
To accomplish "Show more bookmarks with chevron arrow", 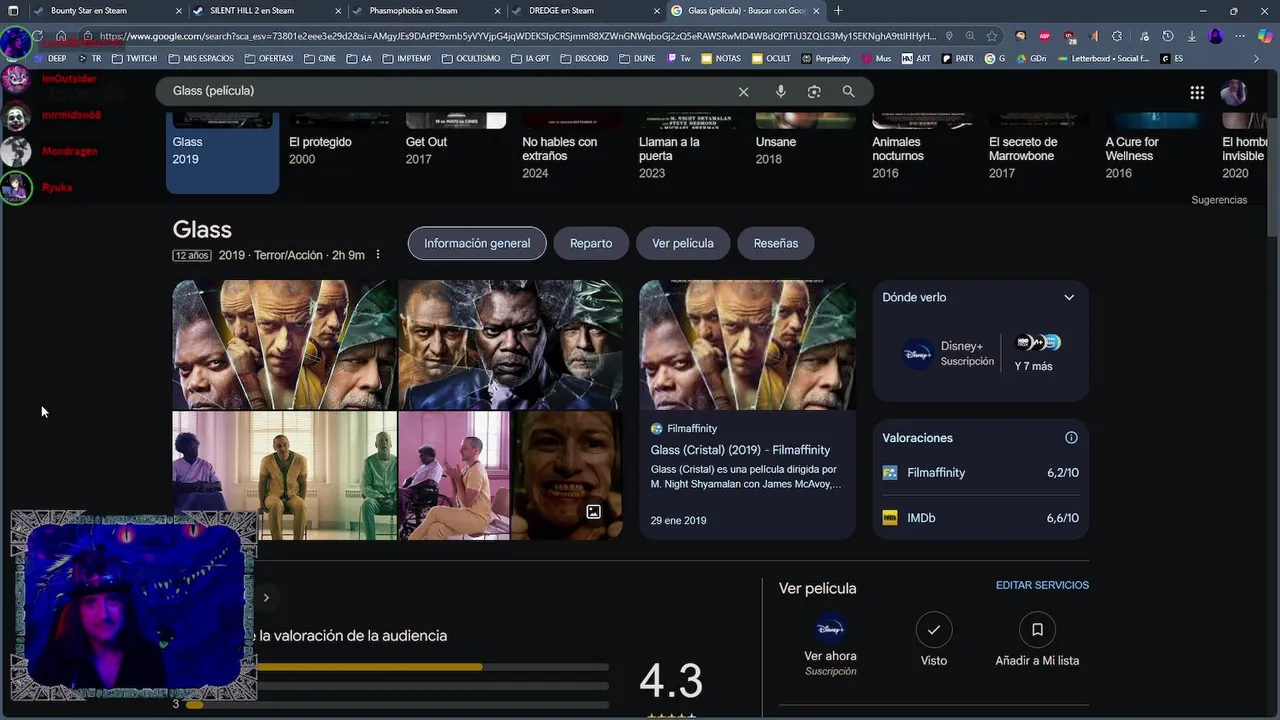I will click(1256, 59).
